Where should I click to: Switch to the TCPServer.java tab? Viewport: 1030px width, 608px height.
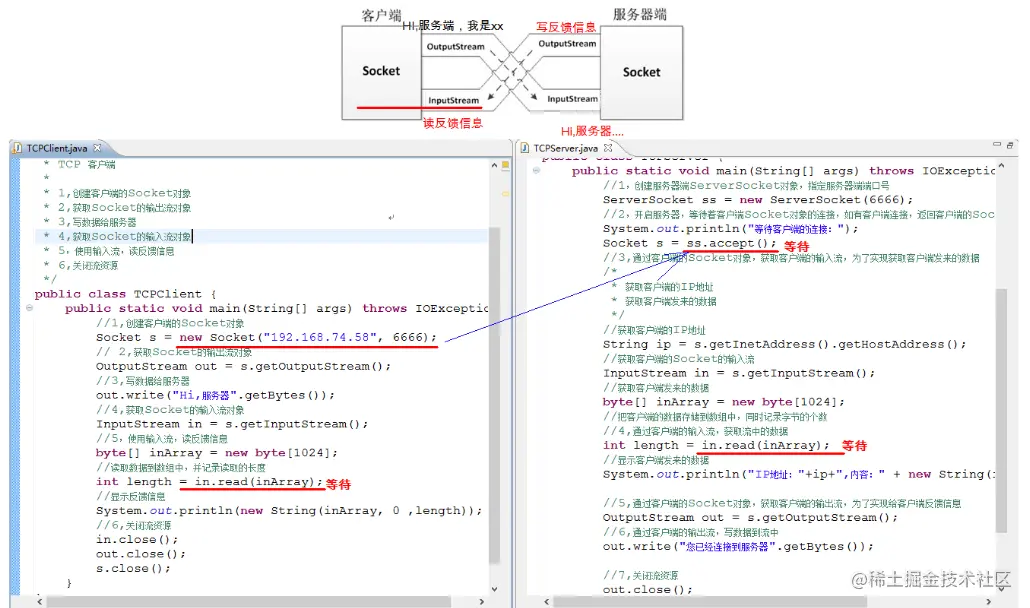[566, 148]
